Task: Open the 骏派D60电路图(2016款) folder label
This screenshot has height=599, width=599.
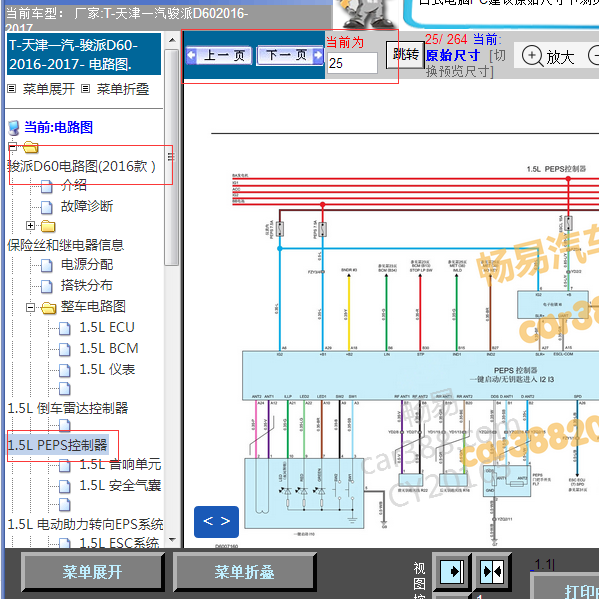Action: click(x=81, y=166)
